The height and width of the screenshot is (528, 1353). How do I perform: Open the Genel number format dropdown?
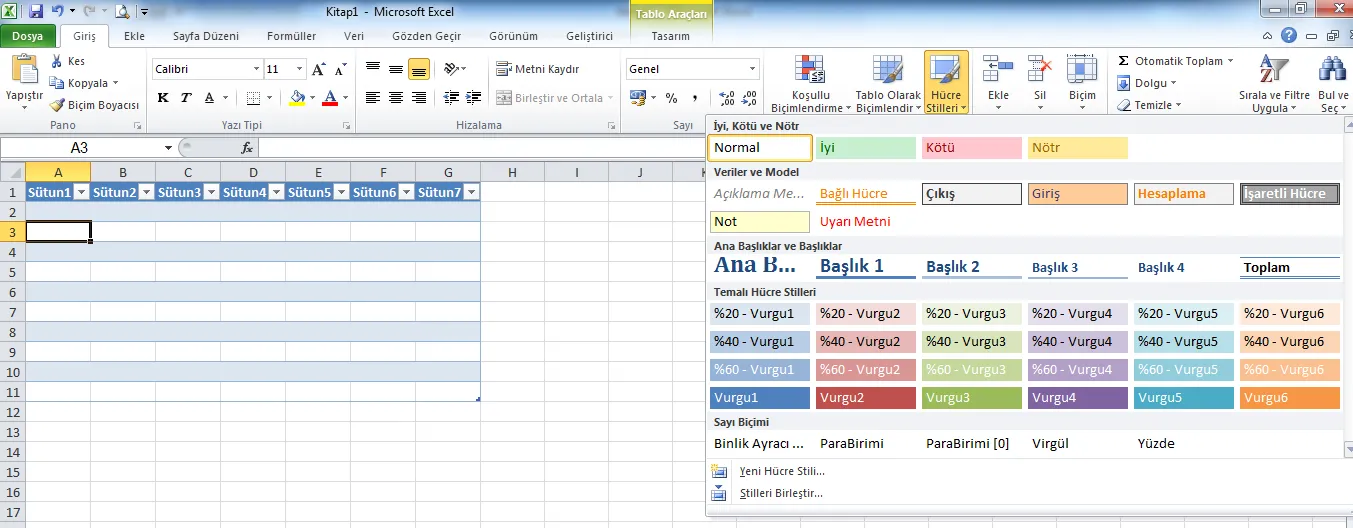click(x=752, y=69)
